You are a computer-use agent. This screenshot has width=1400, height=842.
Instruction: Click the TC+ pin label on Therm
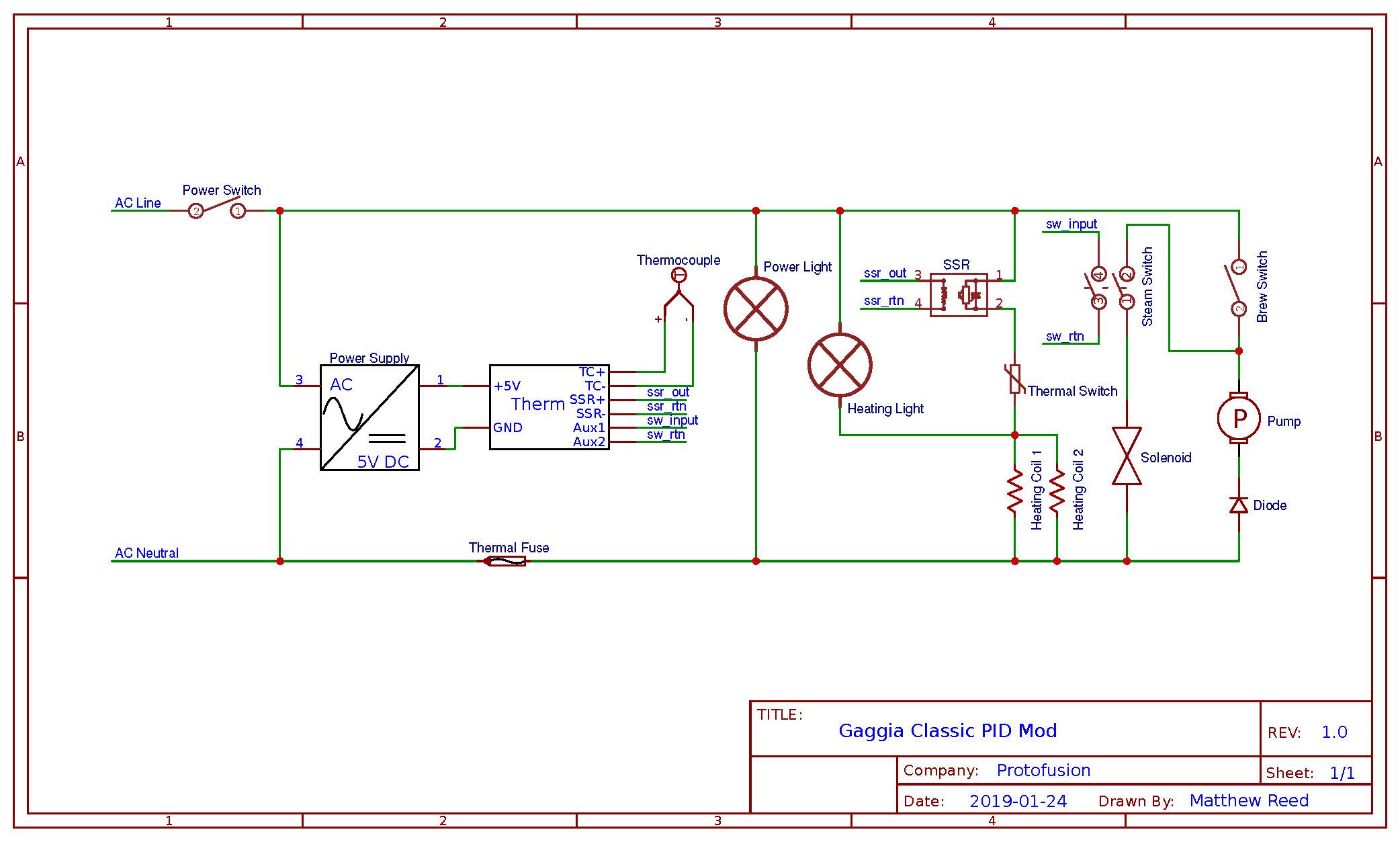coord(592,372)
